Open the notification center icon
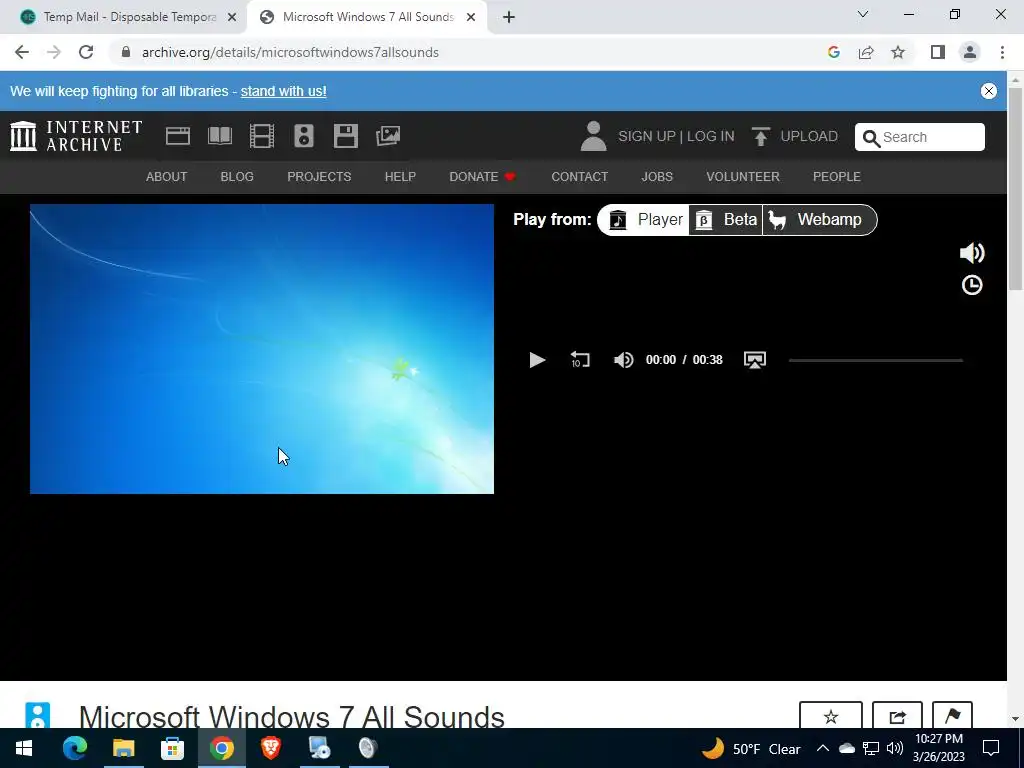 (991, 748)
